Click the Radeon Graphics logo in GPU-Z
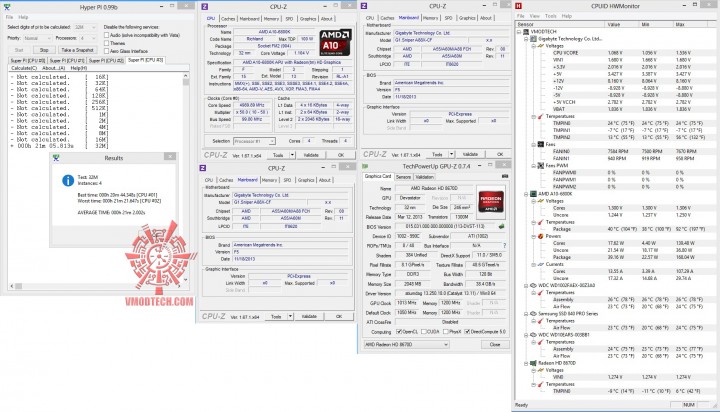This screenshot has width=720, height=412. click(x=491, y=202)
